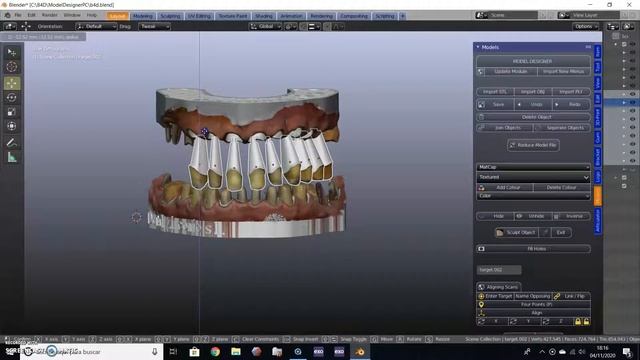The width and height of the screenshot is (640, 360).
Task: Open Blender from the Windows taskbar
Action: point(360,351)
